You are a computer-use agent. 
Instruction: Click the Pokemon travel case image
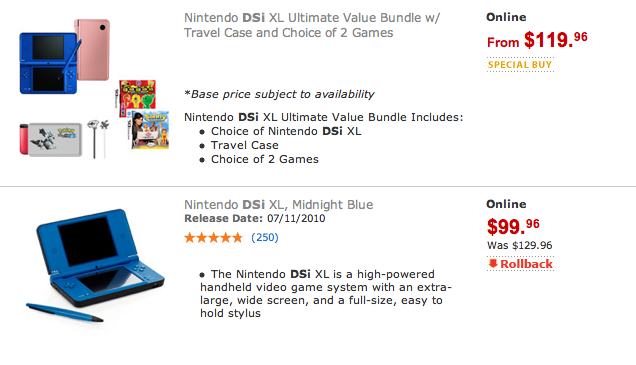coord(51,140)
